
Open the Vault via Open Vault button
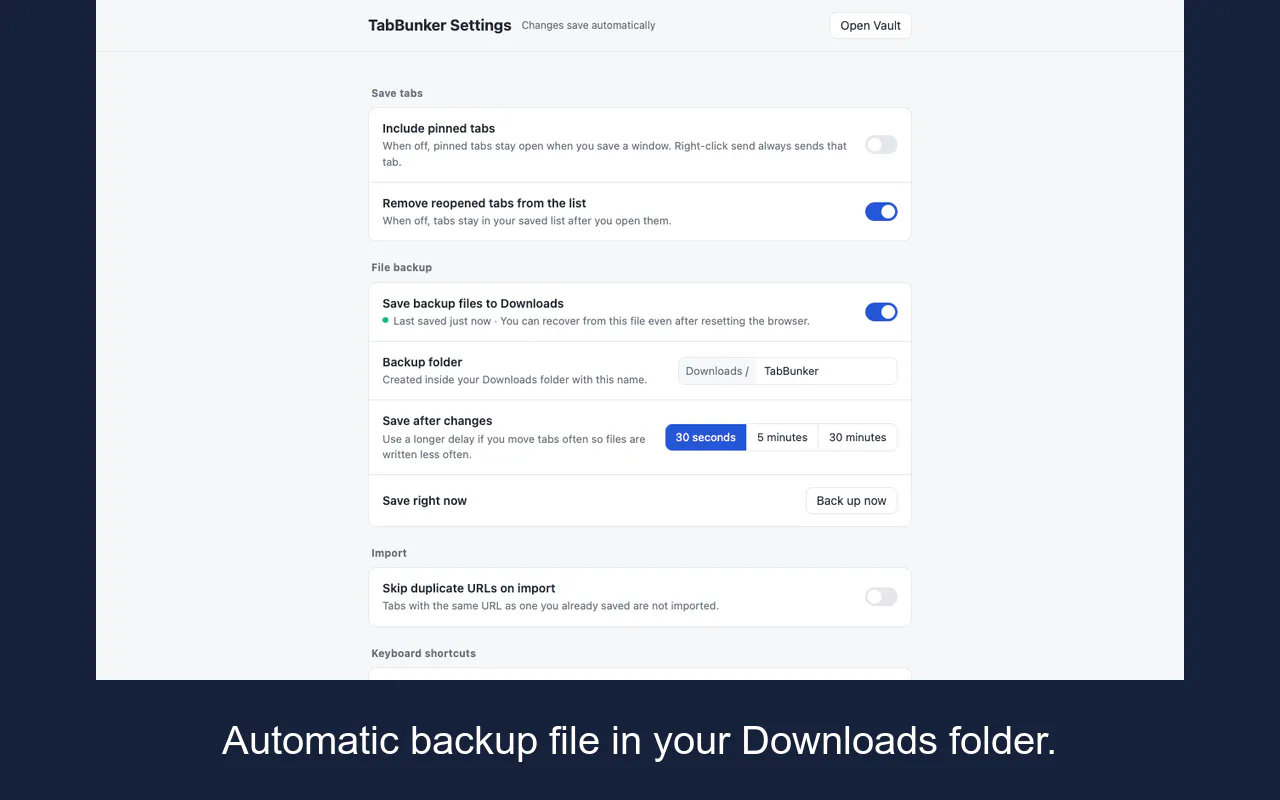[x=870, y=26]
